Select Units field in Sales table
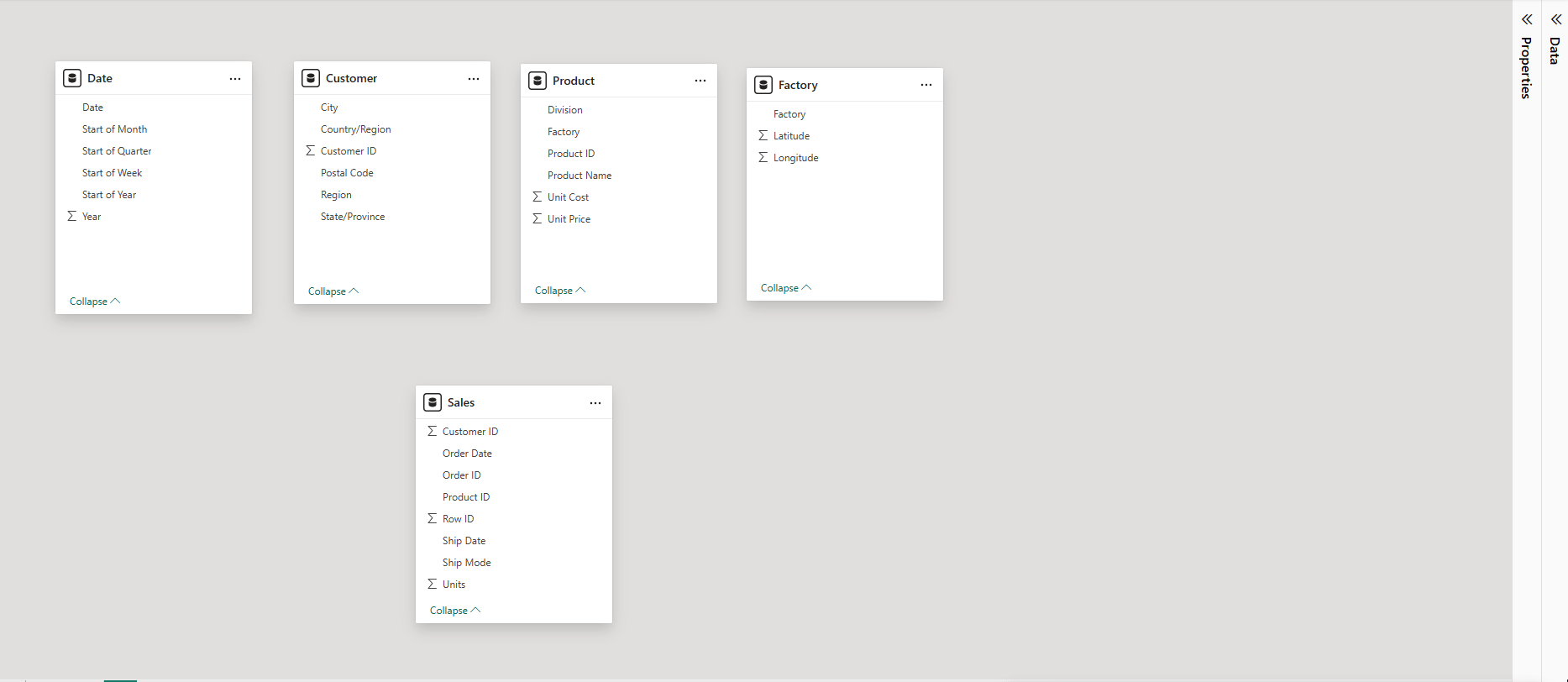 coord(514,585)
